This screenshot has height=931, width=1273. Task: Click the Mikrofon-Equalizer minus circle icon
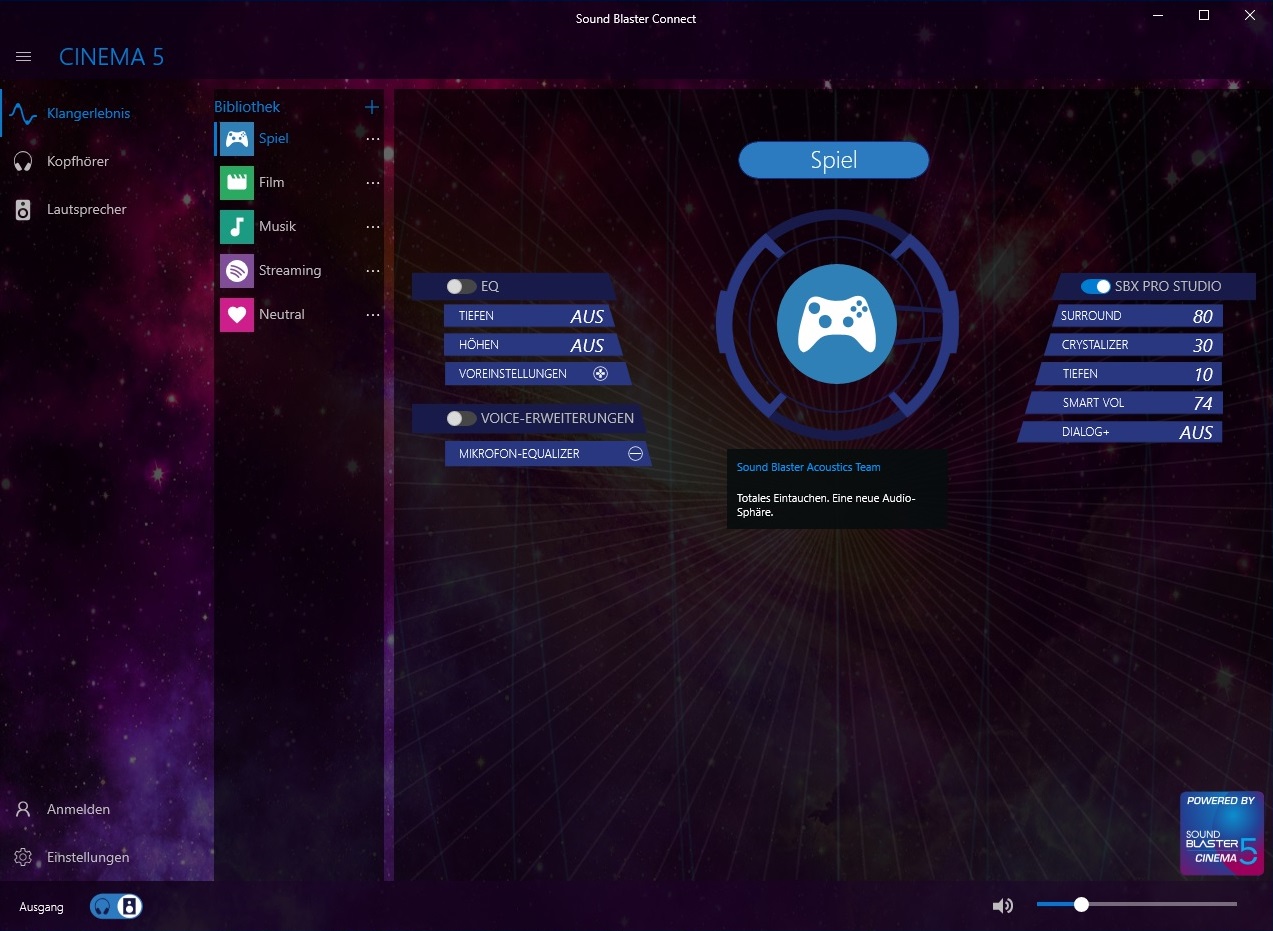point(635,454)
